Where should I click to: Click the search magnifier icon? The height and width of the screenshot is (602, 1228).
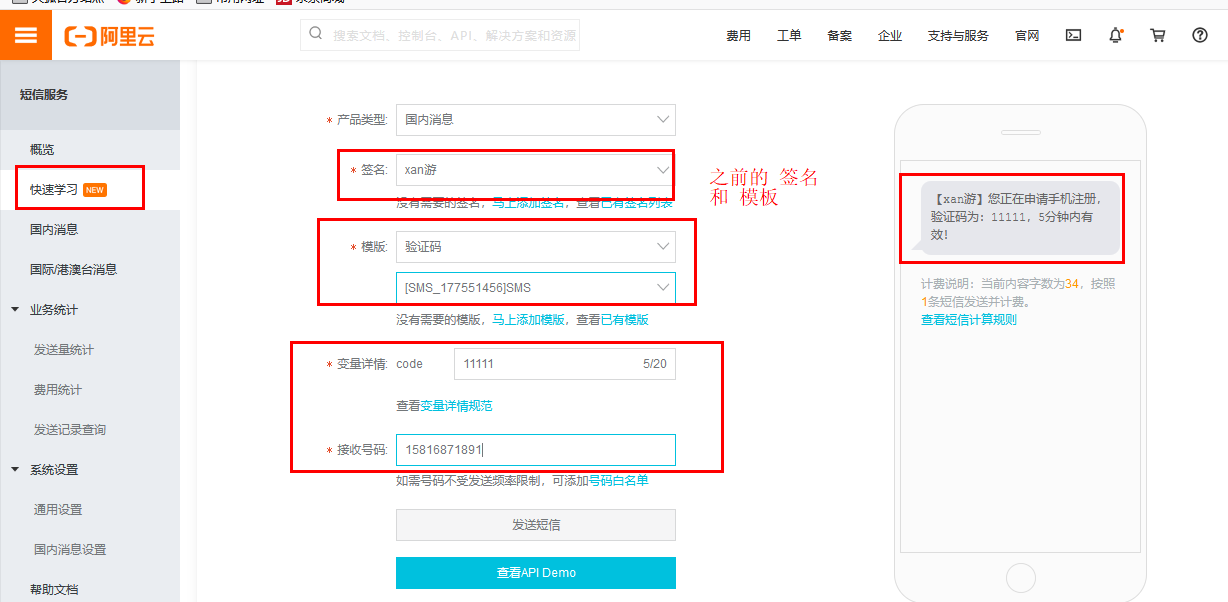(315, 35)
